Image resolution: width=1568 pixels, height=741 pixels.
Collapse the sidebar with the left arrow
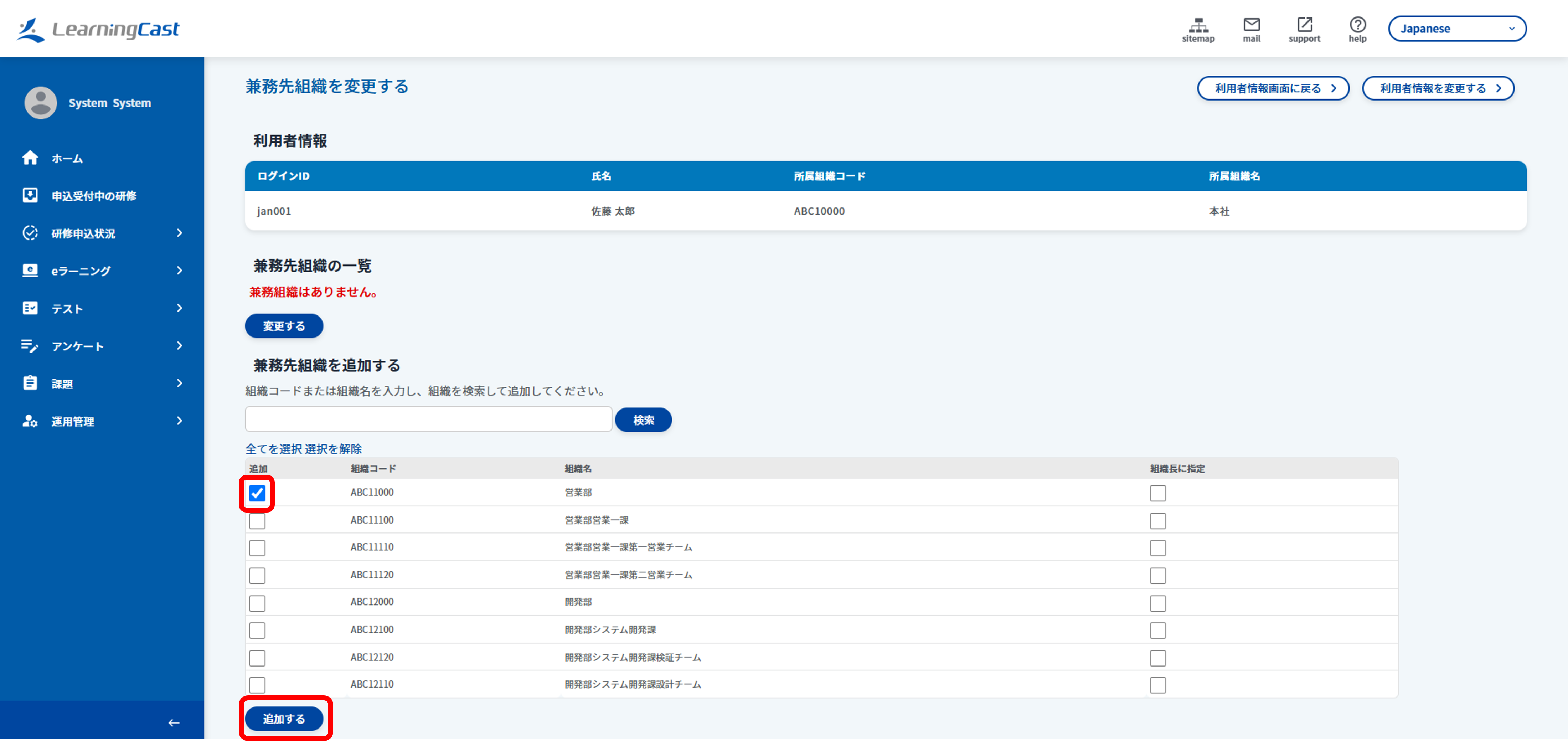point(174,722)
